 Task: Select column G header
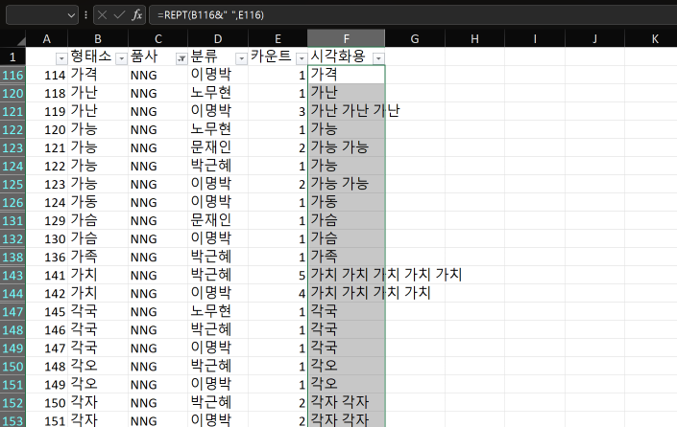[415, 39]
